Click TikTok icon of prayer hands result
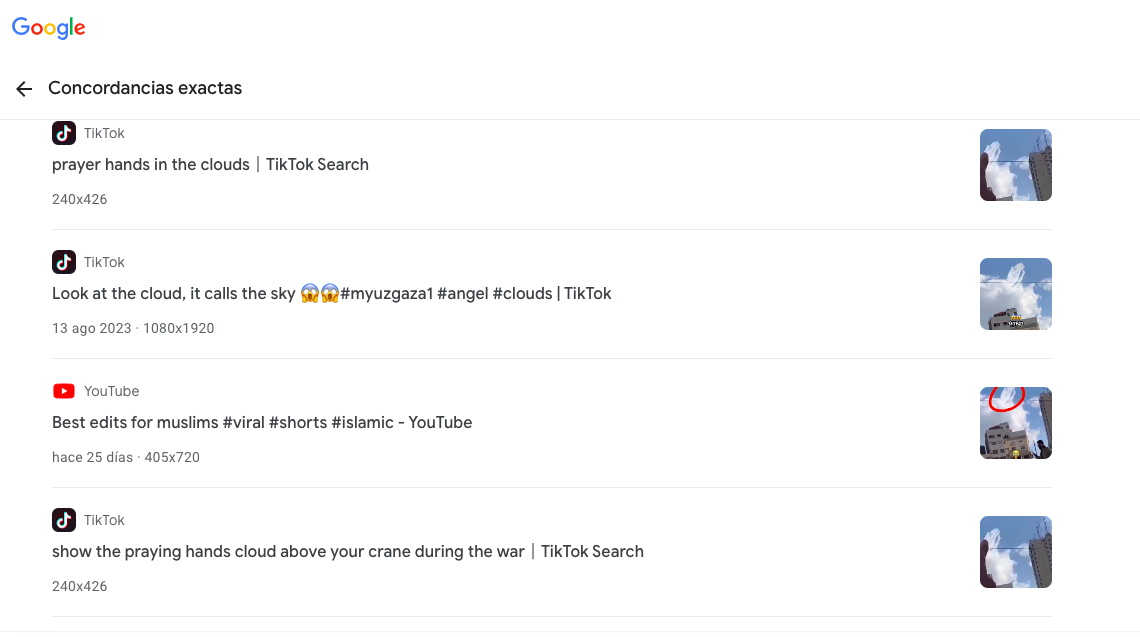 tap(64, 133)
